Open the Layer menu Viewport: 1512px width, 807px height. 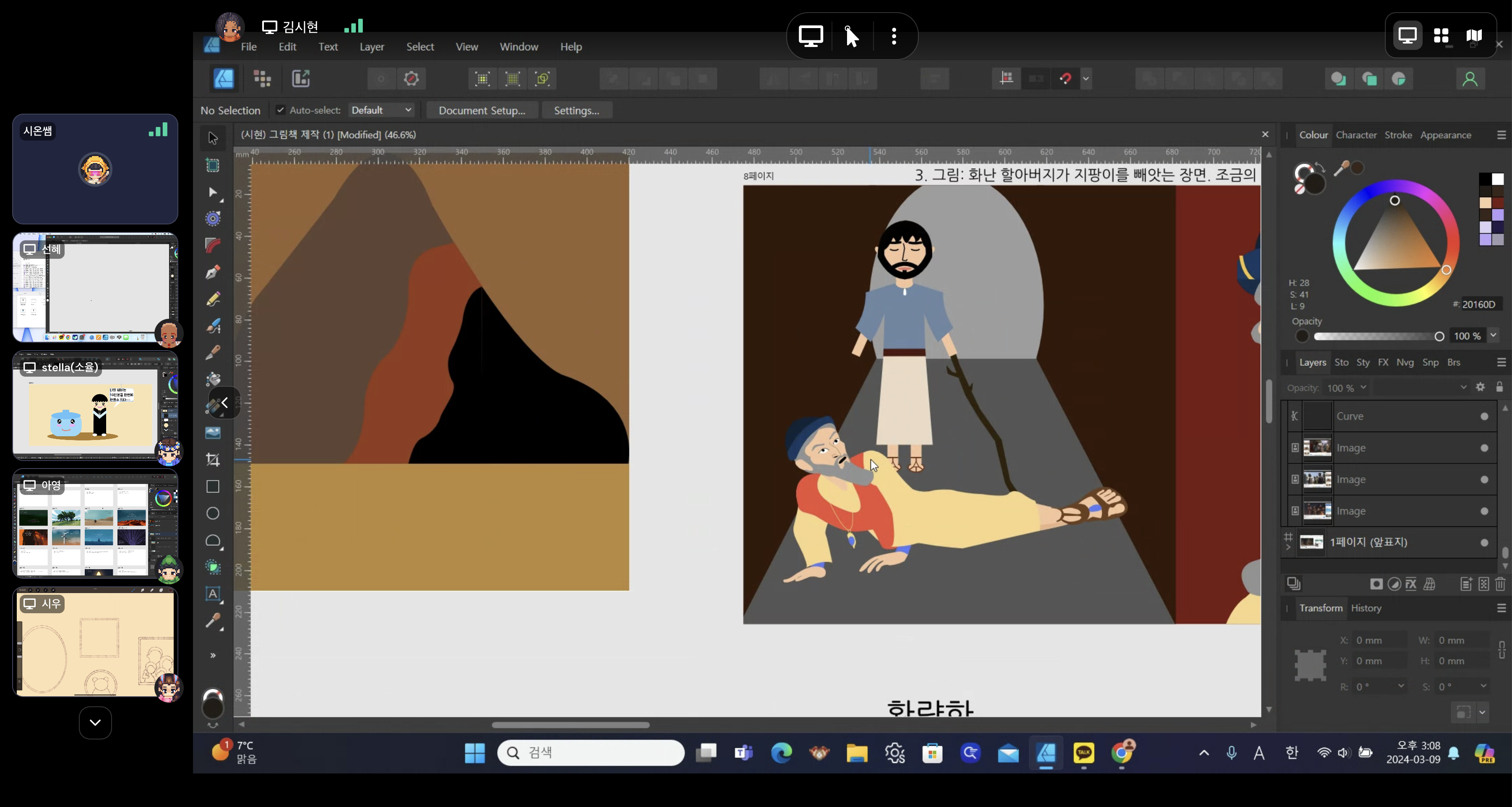click(x=372, y=47)
